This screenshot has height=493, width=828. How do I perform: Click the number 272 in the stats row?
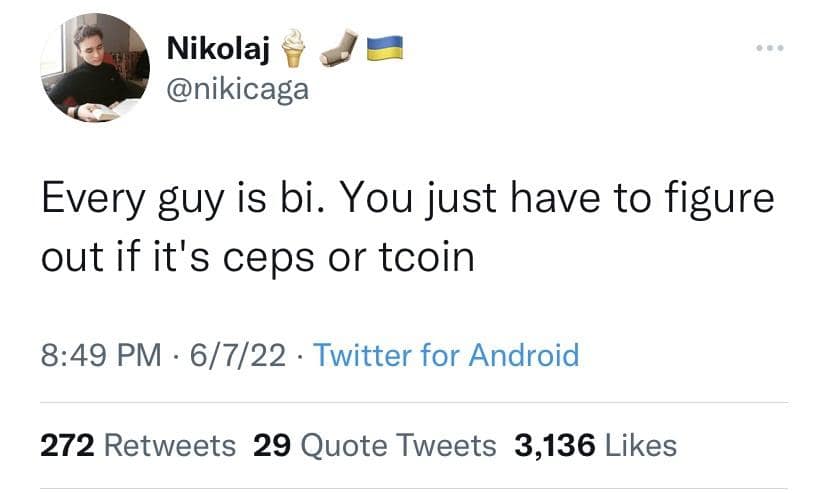(67, 445)
